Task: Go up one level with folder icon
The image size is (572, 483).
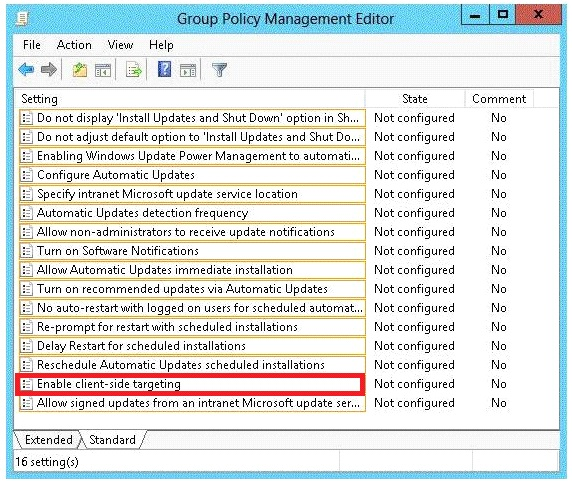Action: pos(80,70)
